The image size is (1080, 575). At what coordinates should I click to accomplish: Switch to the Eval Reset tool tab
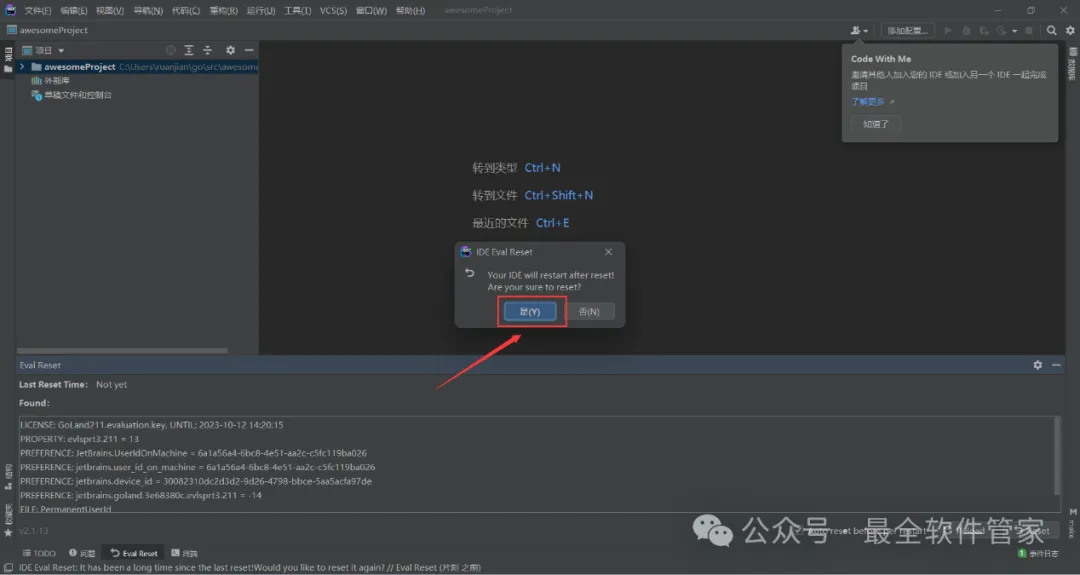tap(134, 553)
